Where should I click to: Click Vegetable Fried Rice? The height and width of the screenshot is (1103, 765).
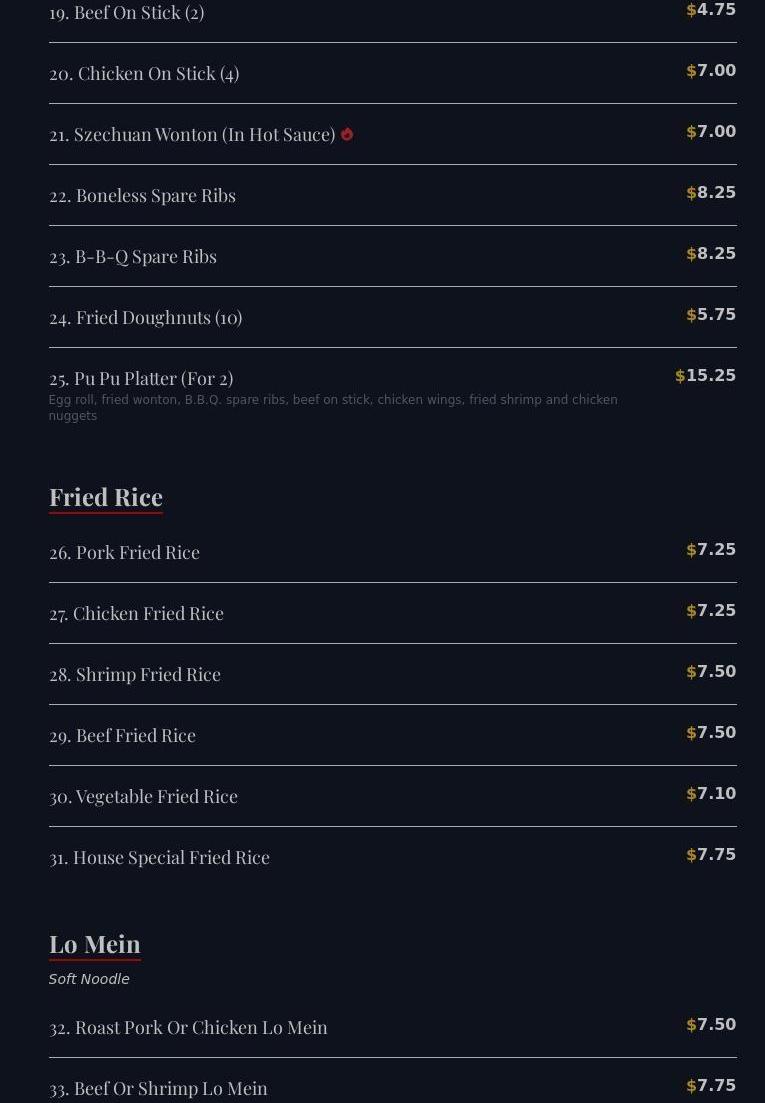tap(143, 797)
